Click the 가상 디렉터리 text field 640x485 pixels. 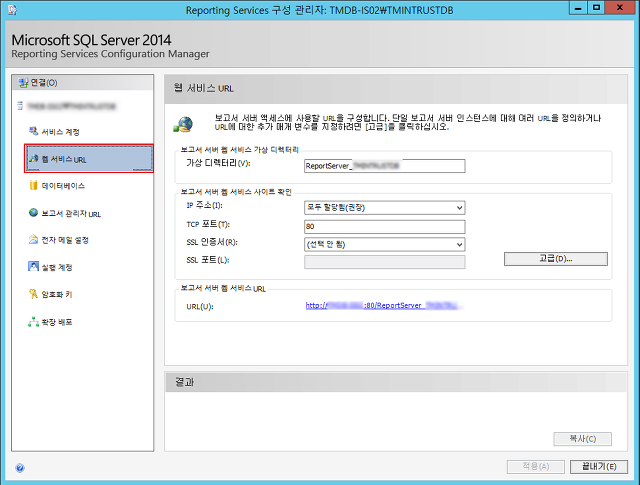384,166
